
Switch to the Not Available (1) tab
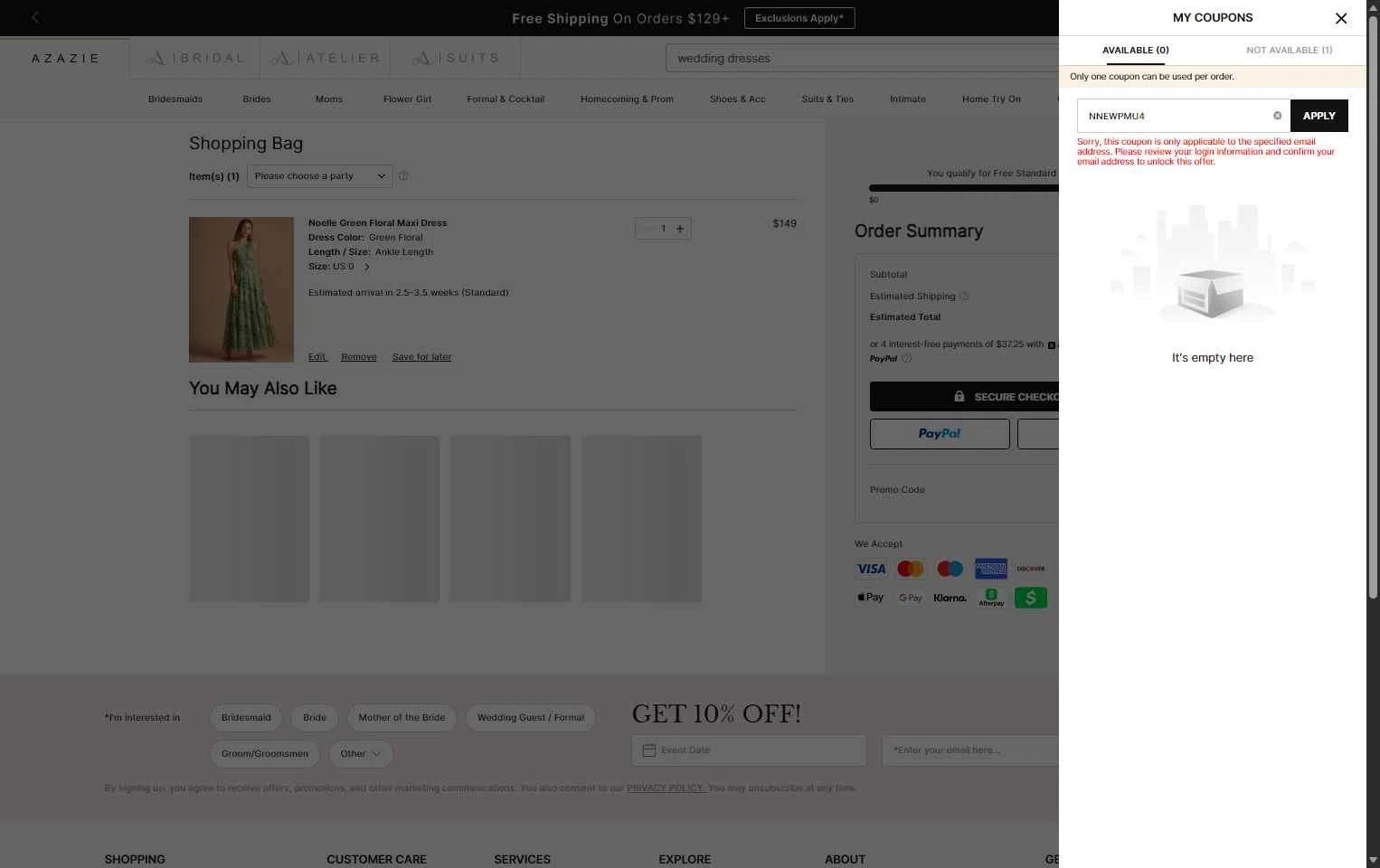point(1289,50)
